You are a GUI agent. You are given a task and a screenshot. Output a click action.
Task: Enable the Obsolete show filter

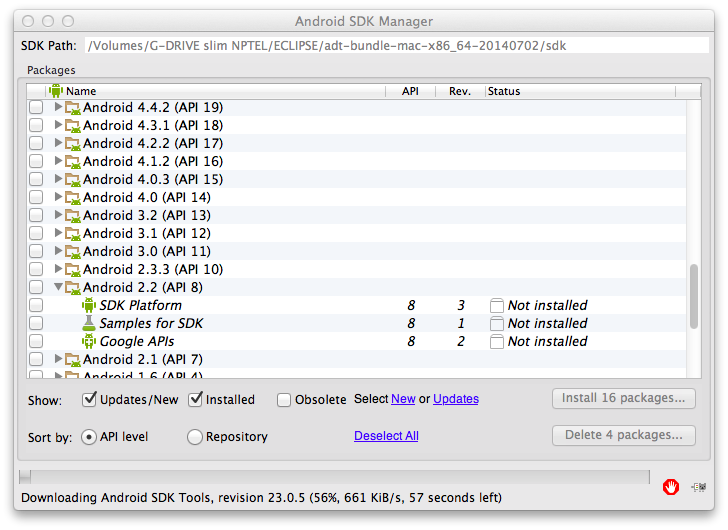tap(284, 400)
